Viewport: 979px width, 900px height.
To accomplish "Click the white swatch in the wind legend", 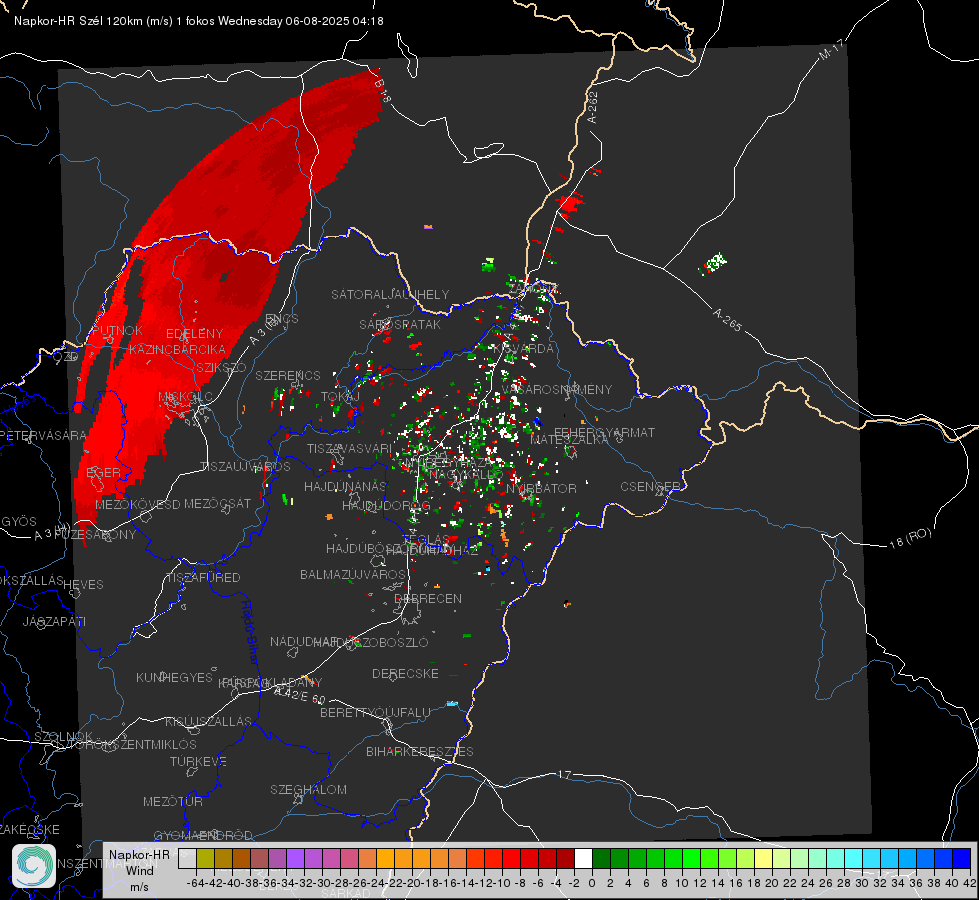I will click(x=583, y=858).
